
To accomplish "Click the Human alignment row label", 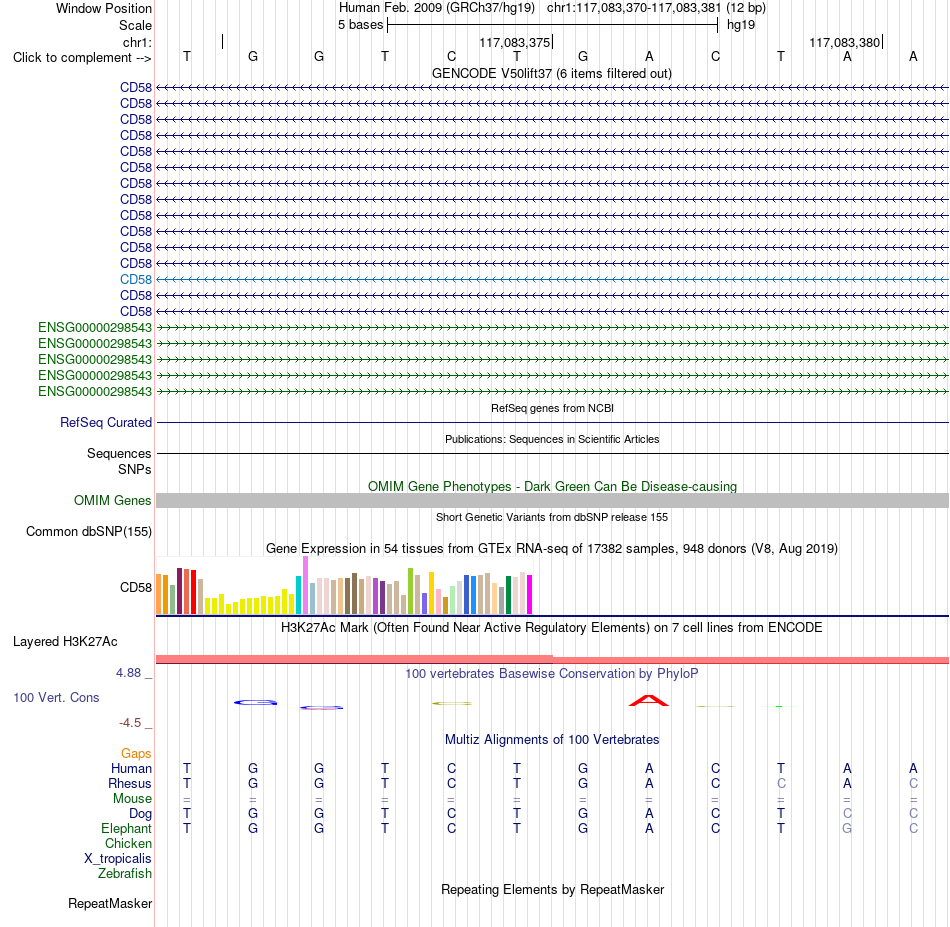I will (x=131, y=768).
